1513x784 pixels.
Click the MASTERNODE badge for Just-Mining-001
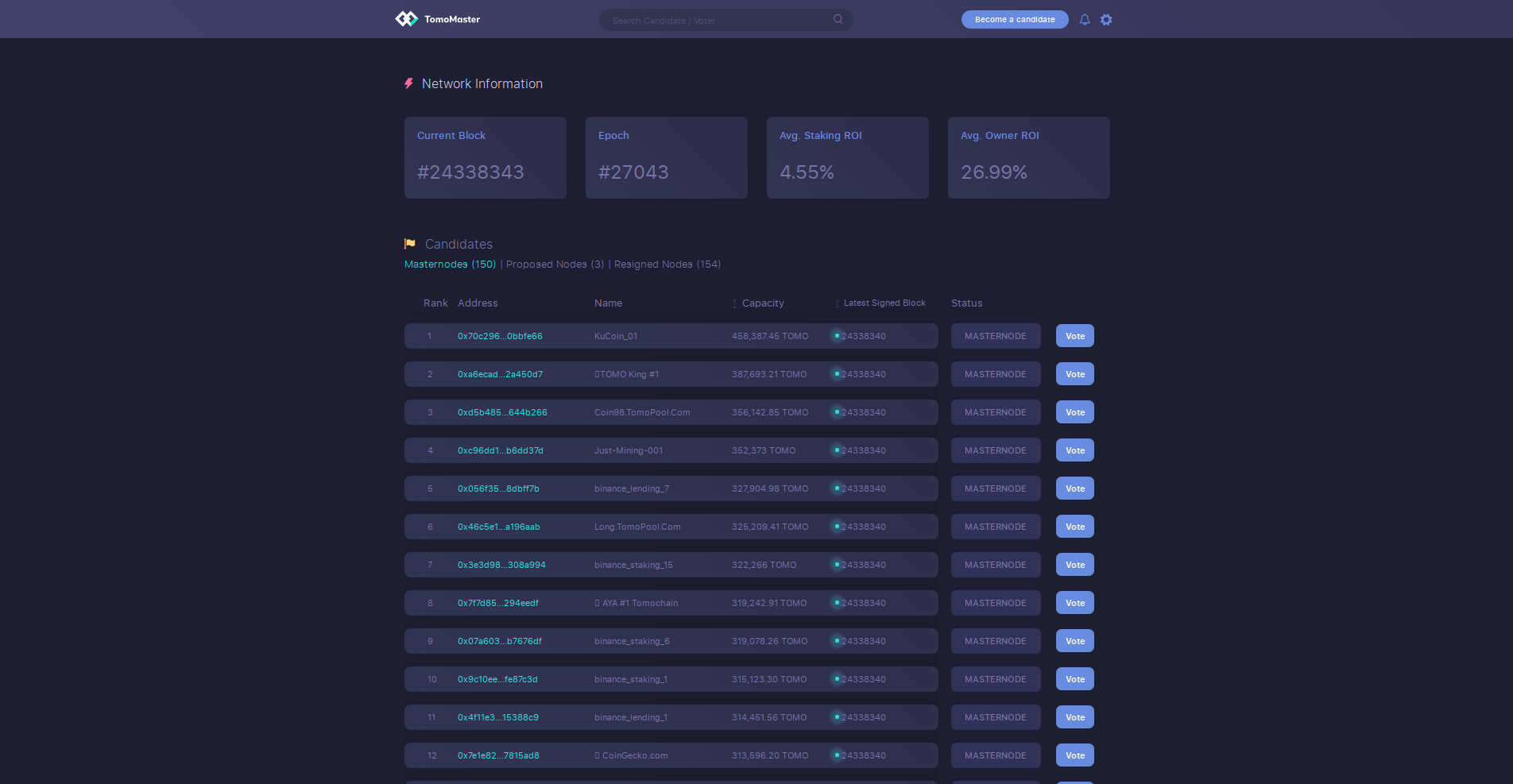pos(995,450)
